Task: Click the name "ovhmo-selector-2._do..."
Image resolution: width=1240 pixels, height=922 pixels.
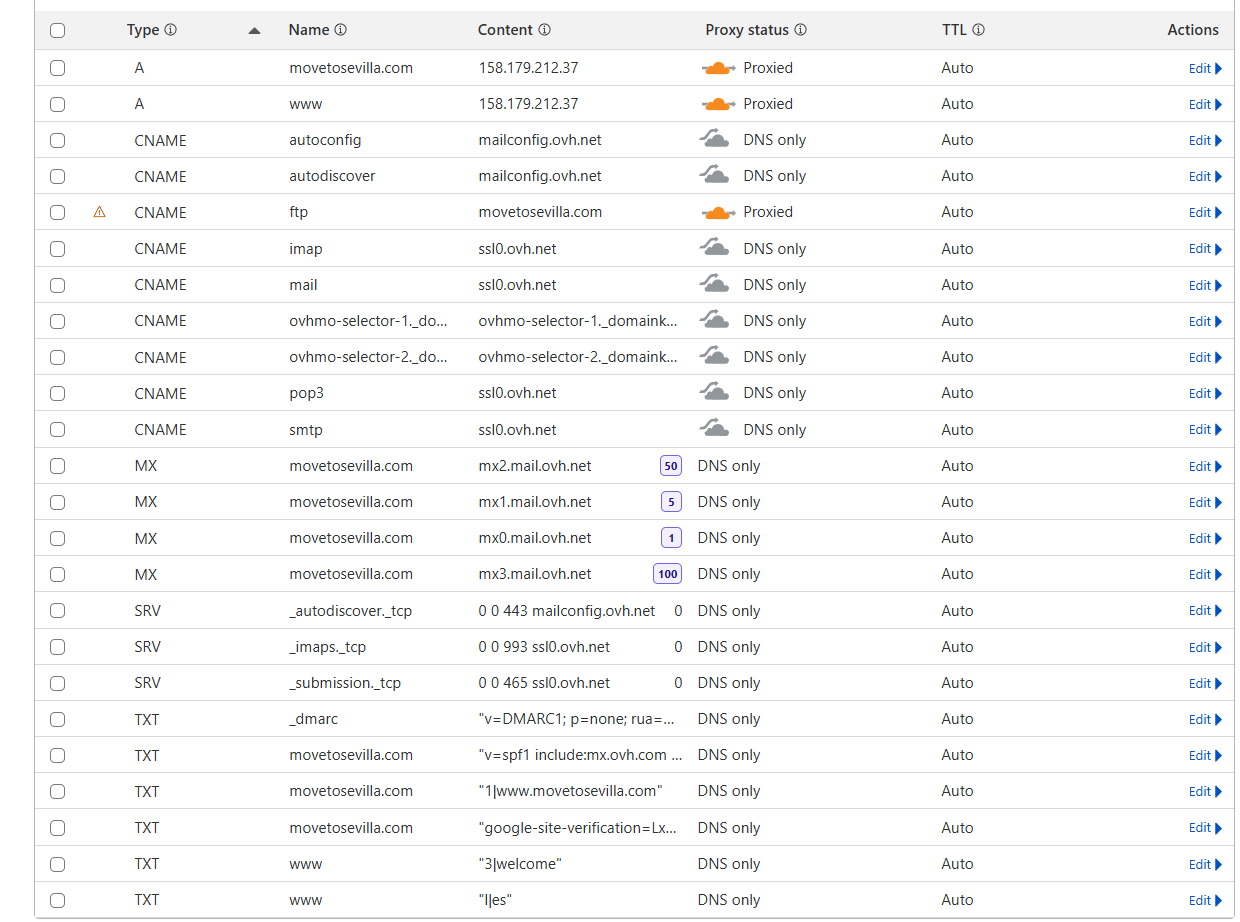Action: pyautogui.click(x=368, y=357)
